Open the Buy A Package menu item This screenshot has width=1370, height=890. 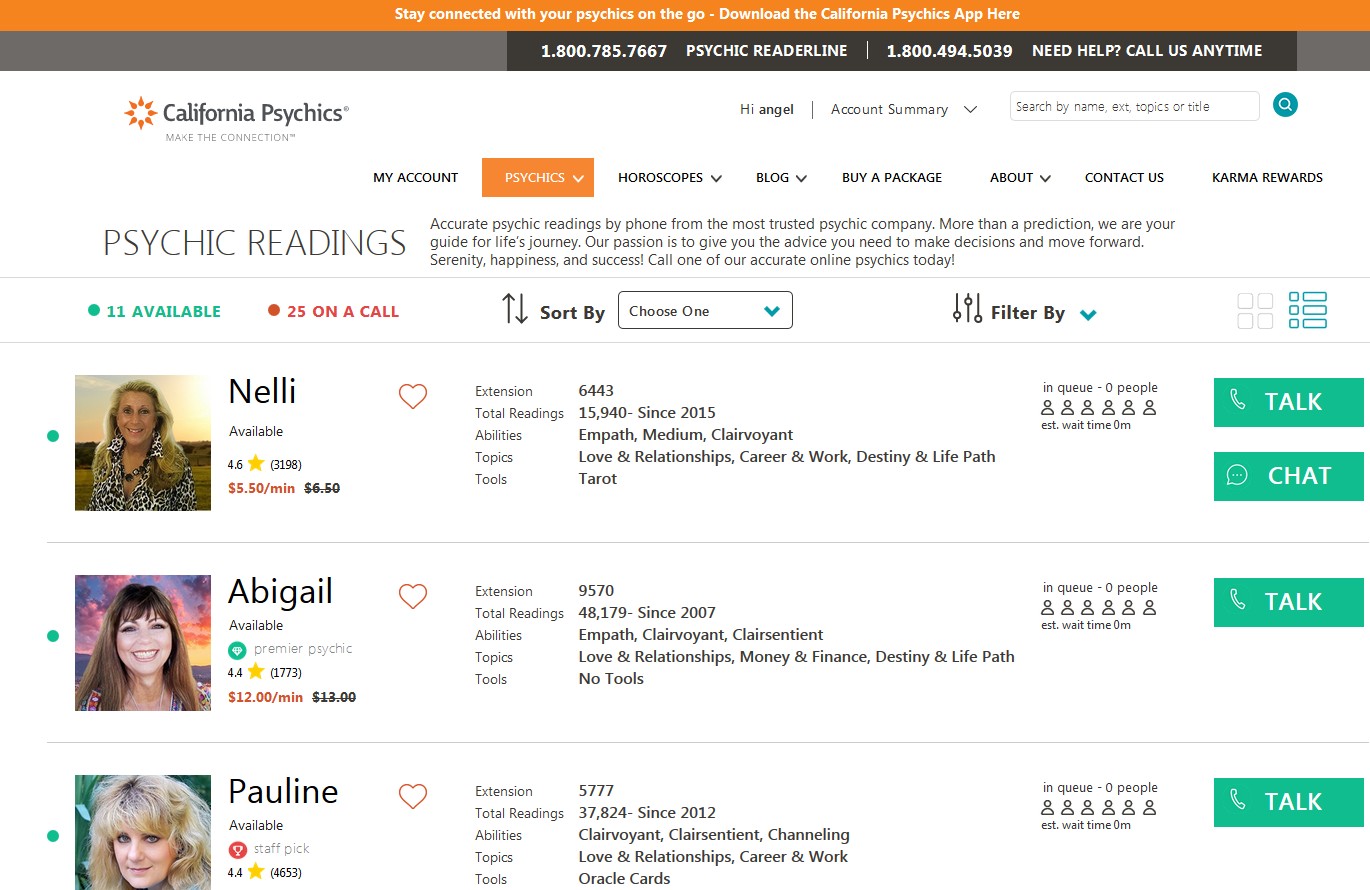pos(892,177)
